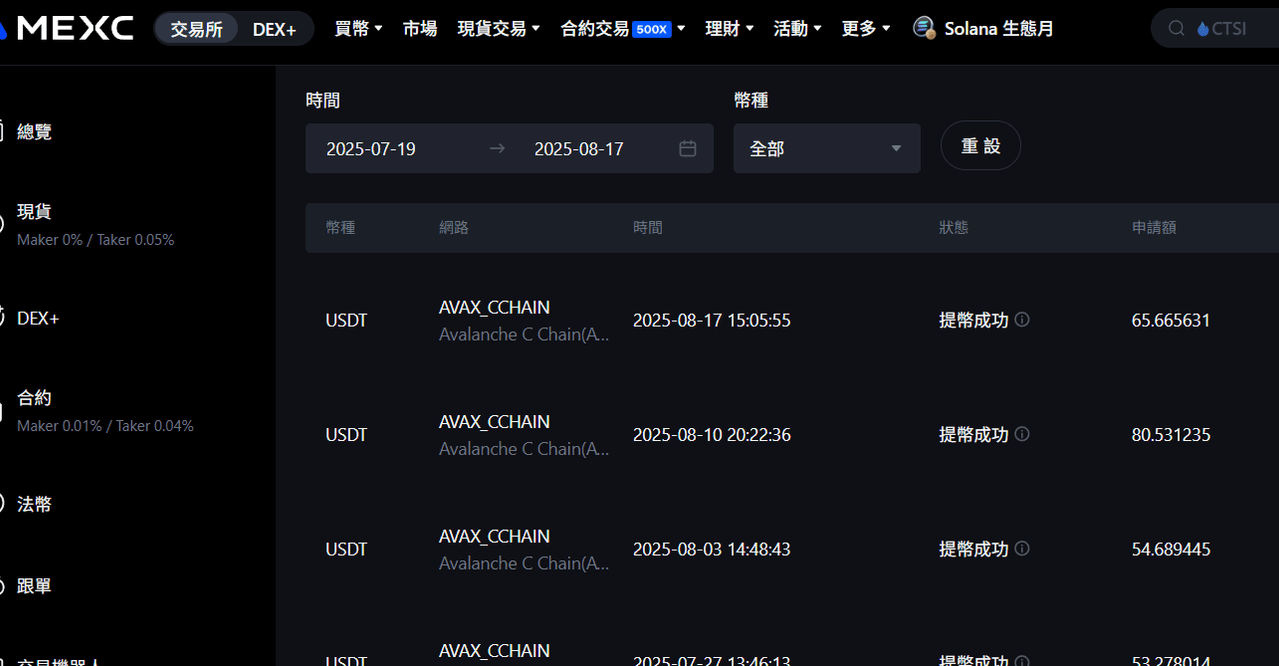1279x666 pixels.
Task: Click amount 54.689445
Action: click(x=1171, y=549)
